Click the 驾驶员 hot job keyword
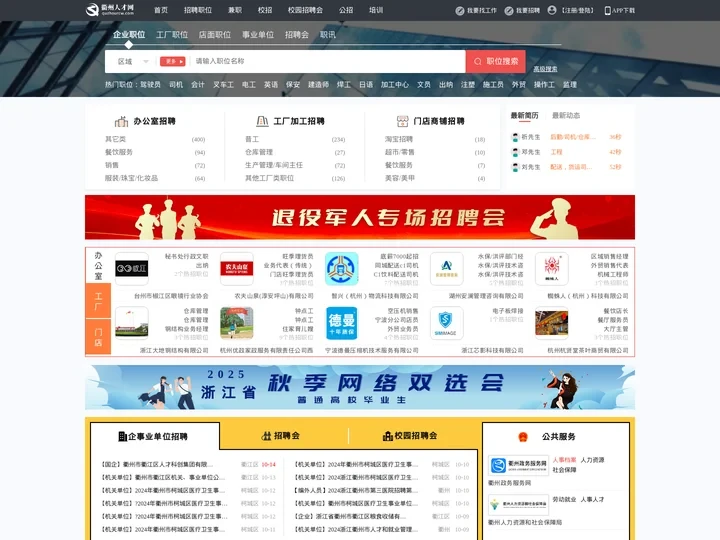Image resolution: width=720 pixels, height=540 pixels. coord(150,84)
